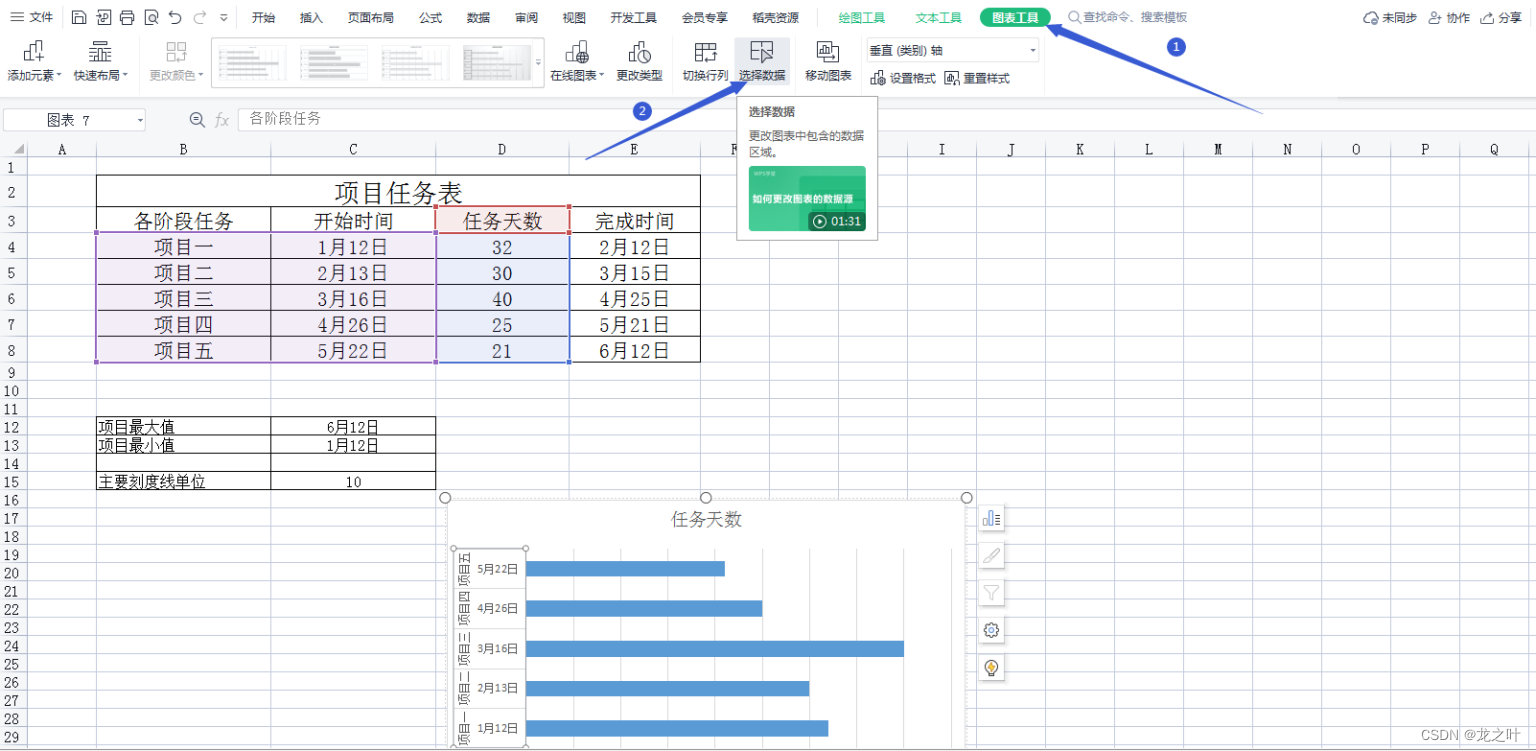Open the name box dropdown showing 图表 7
This screenshot has height=751, width=1536.
(140, 120)
